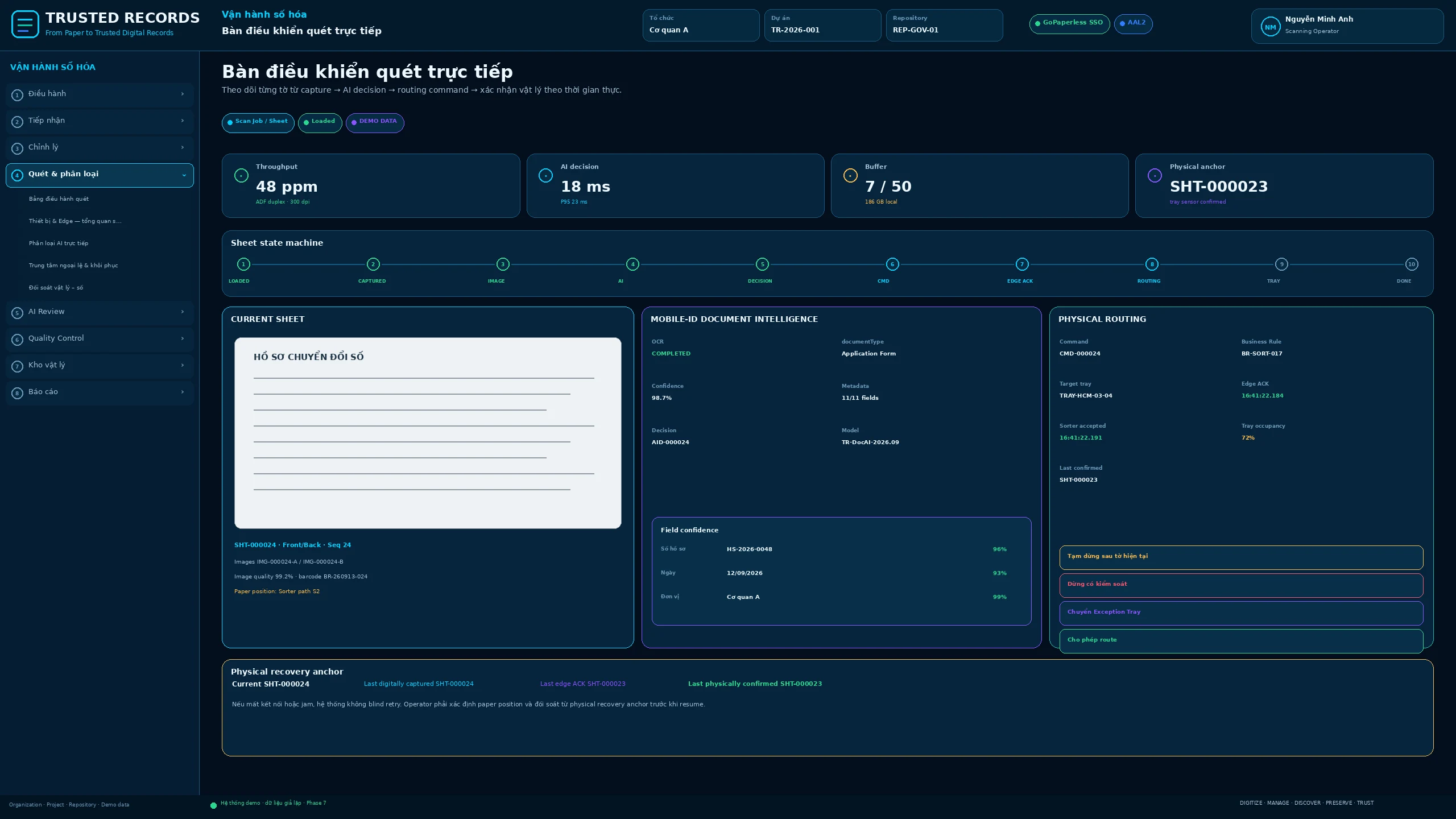Click Chuyển Exception Tray button

[1241, 613]
